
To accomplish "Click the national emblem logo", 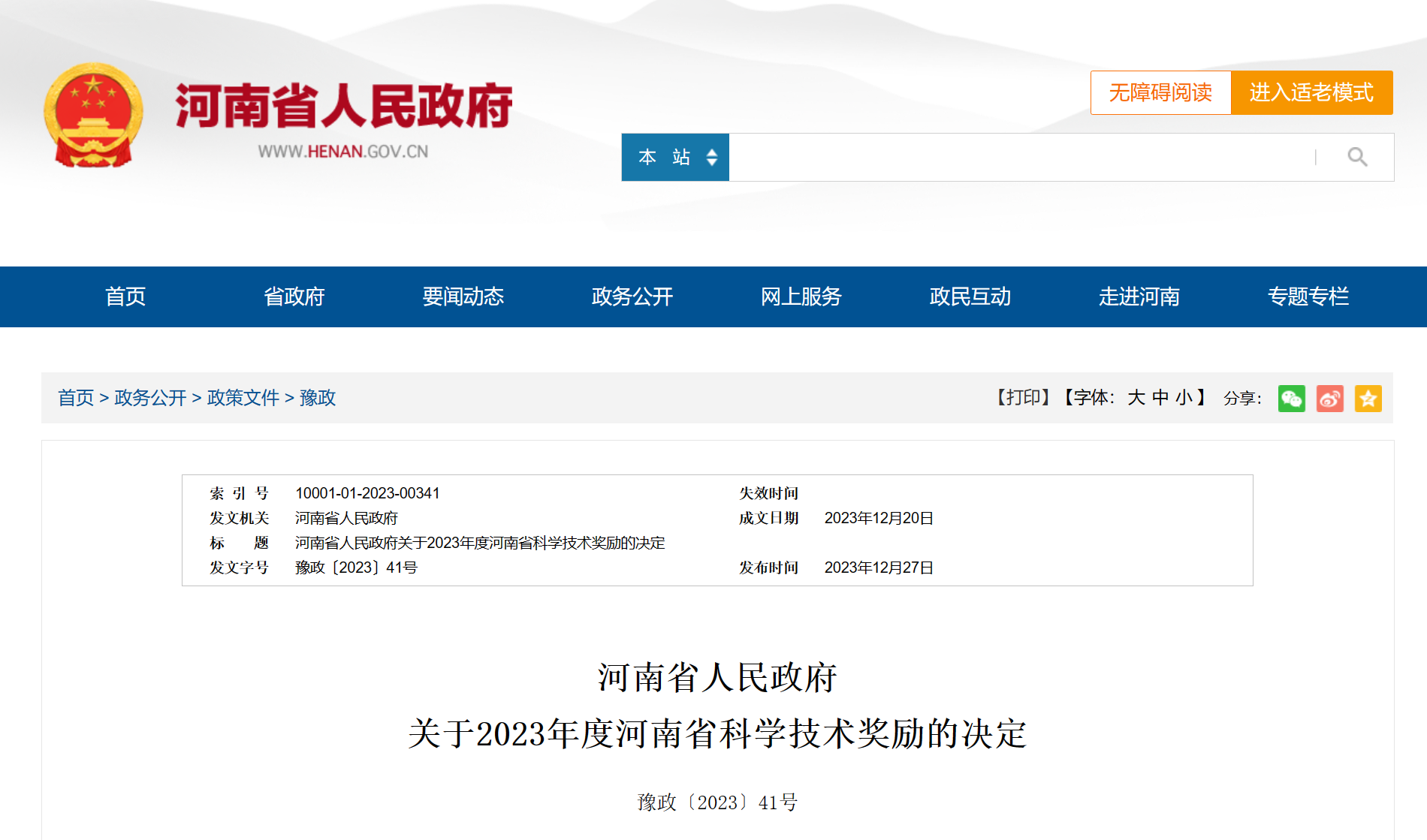I will 93,115.
